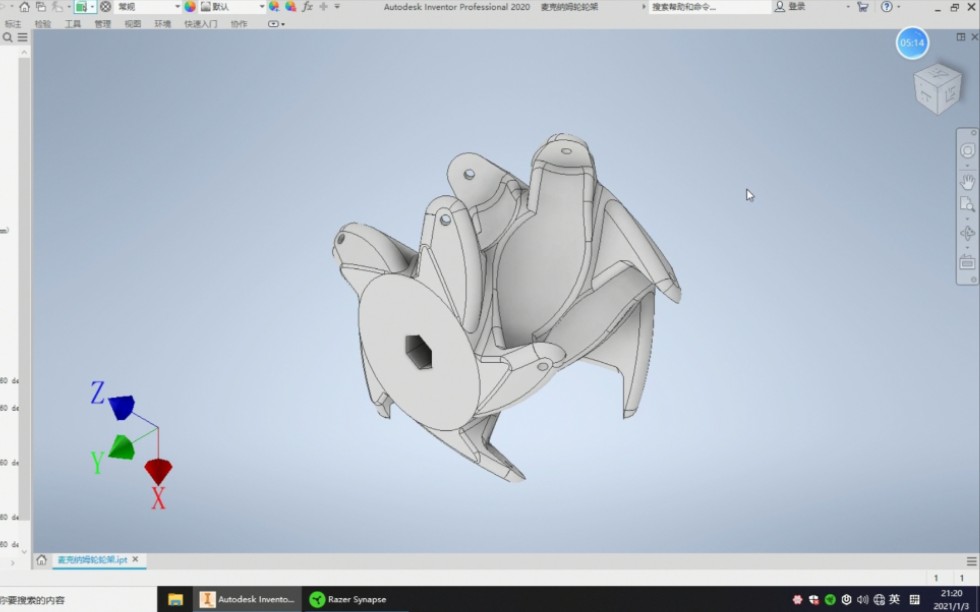Open dropdown arrow next to sign-in
The height and width of the screenshot is (612, 980).
pos(848,7)
